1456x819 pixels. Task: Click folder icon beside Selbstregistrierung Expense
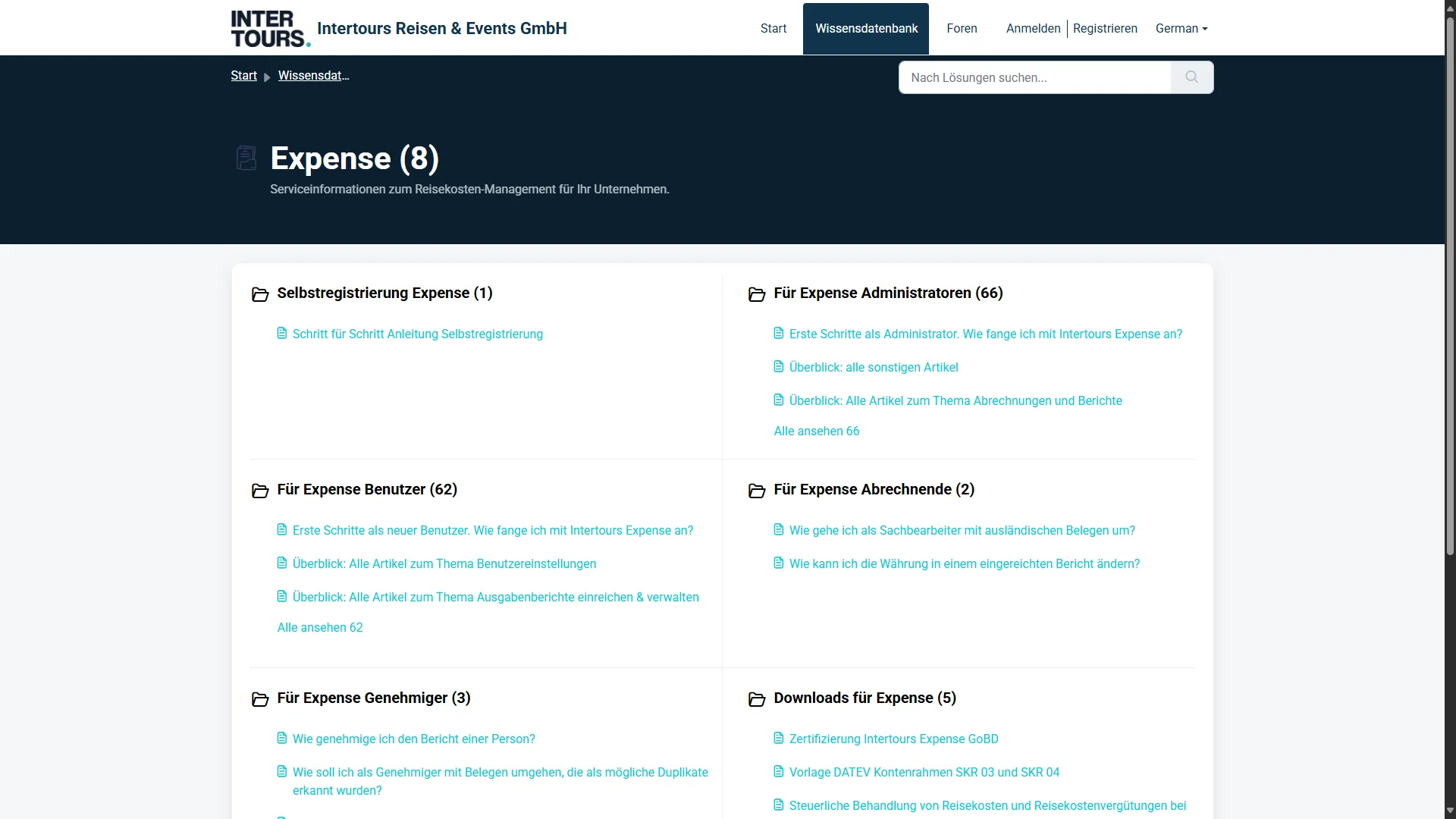pos(260,294)
